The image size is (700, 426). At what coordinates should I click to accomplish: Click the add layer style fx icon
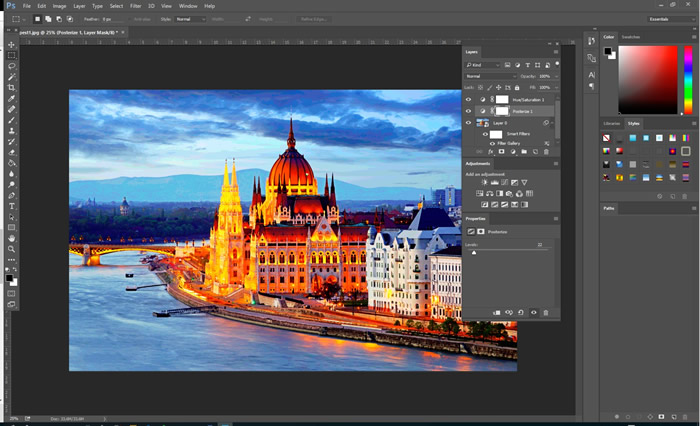pyautogui.click(x=490, y=152)
